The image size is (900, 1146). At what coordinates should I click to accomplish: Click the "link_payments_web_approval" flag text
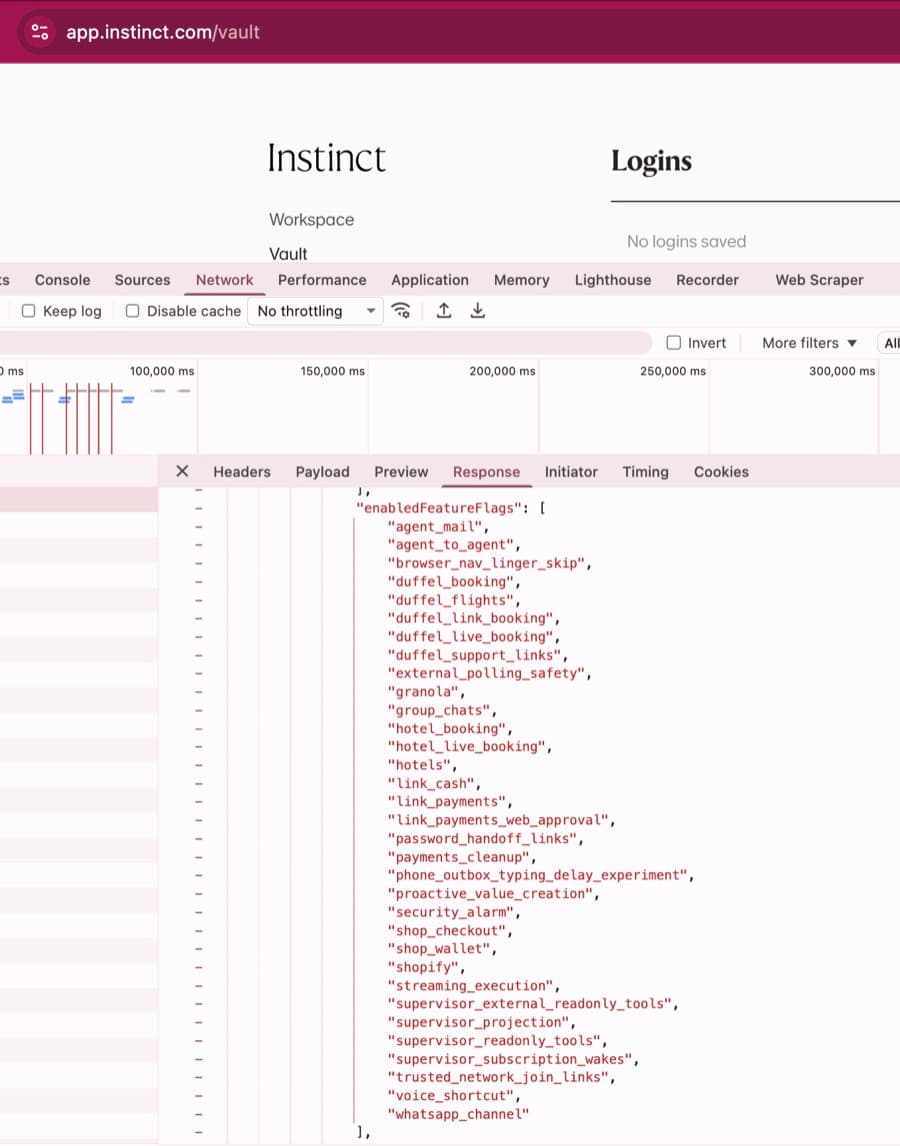[x=498, y=820]
